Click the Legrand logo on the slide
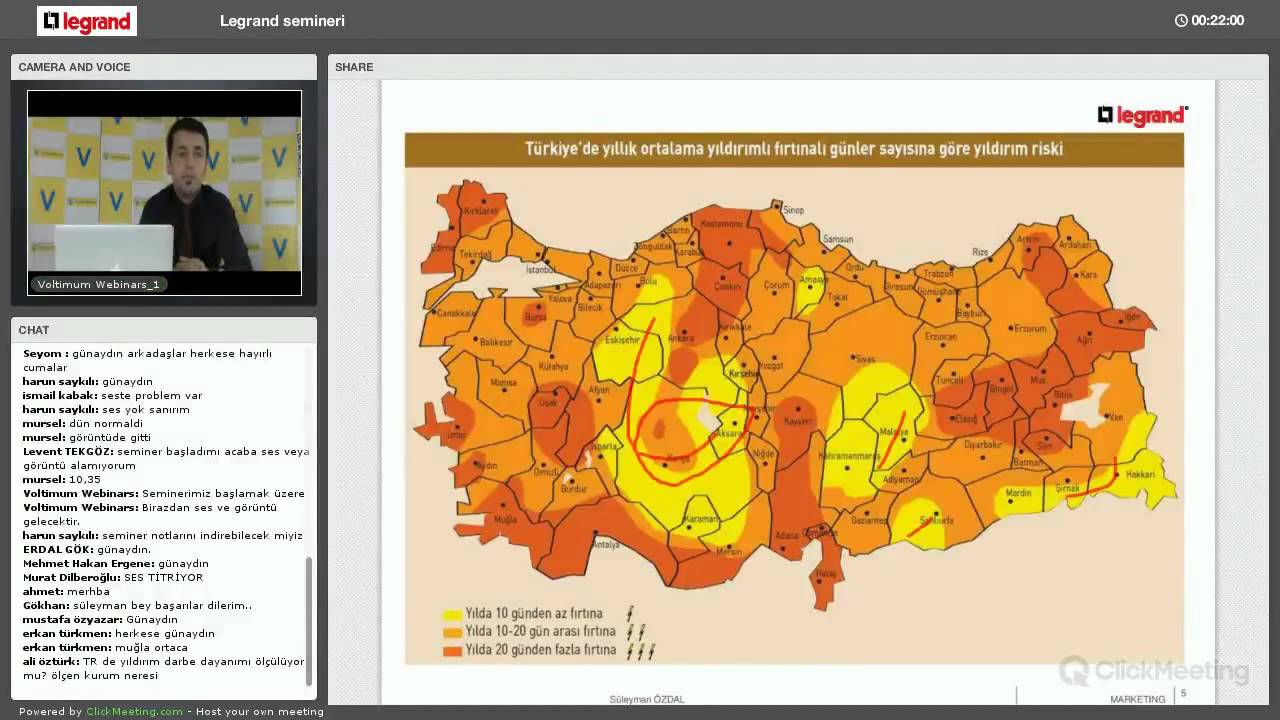Screen dimensions: 1280x720 point(1142,116)
